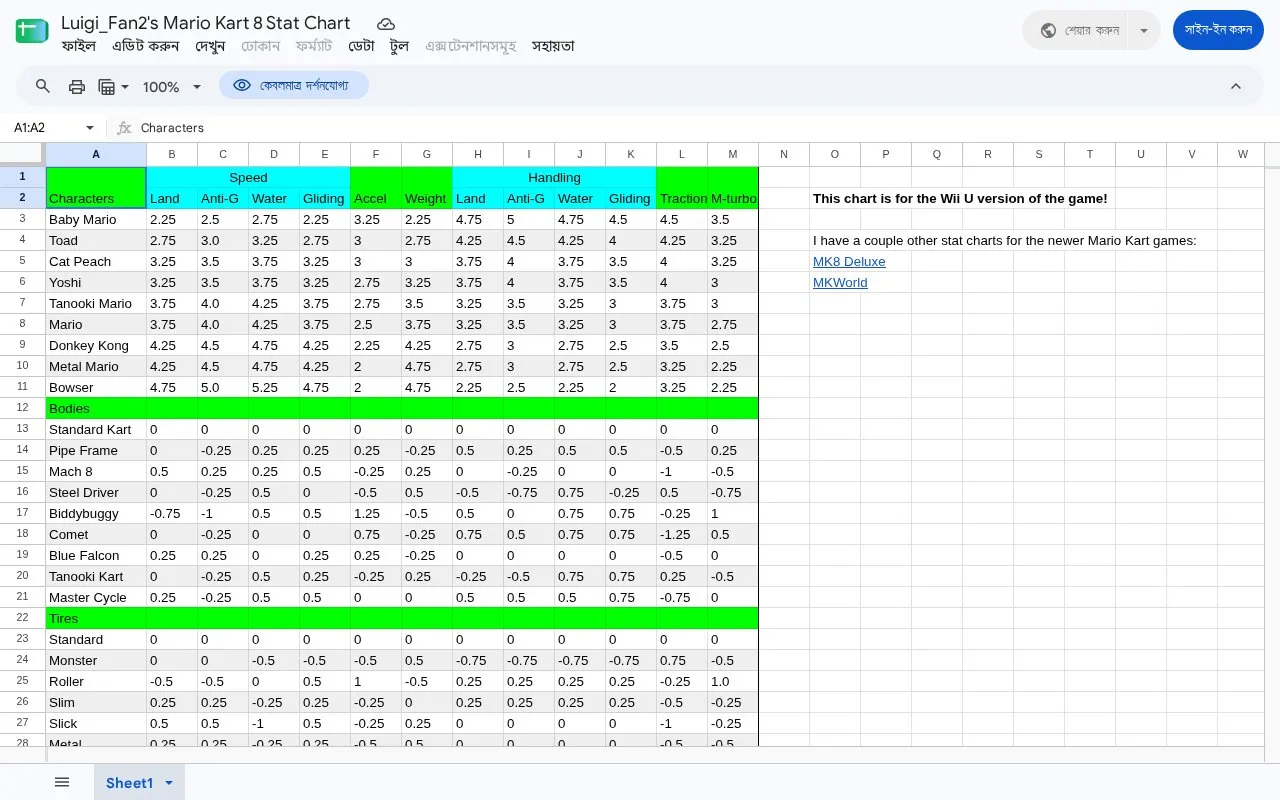Click the fx formula icon

(124, 128)
